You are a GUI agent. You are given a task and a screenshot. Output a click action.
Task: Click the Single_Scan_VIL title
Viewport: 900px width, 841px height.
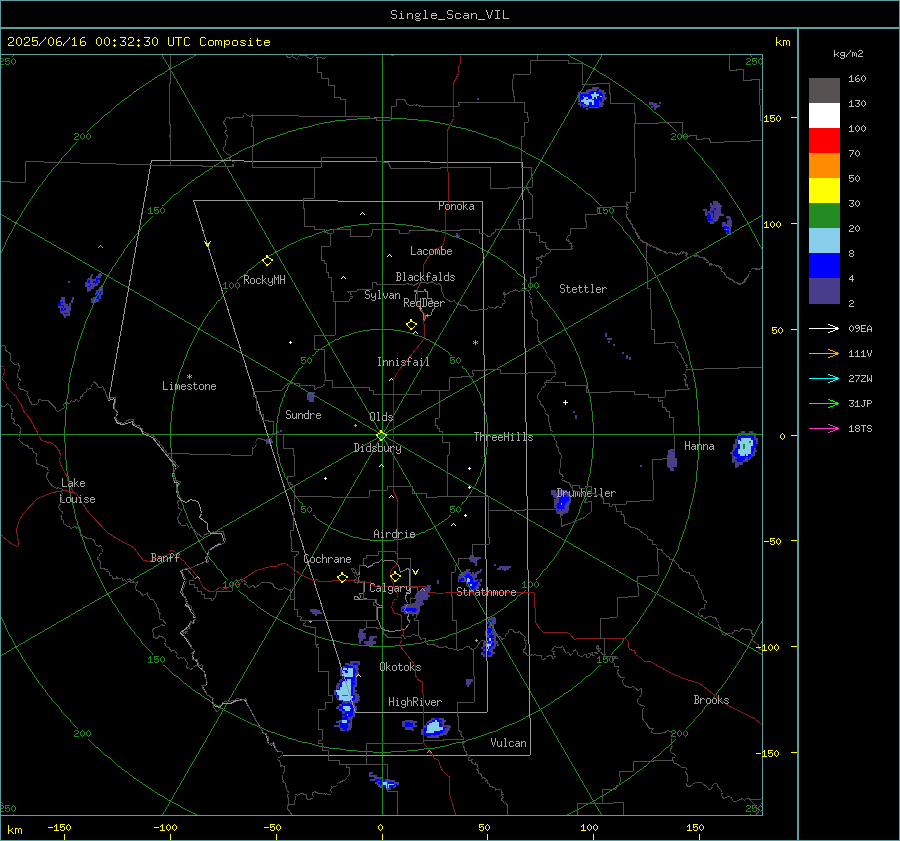(449, 15)
